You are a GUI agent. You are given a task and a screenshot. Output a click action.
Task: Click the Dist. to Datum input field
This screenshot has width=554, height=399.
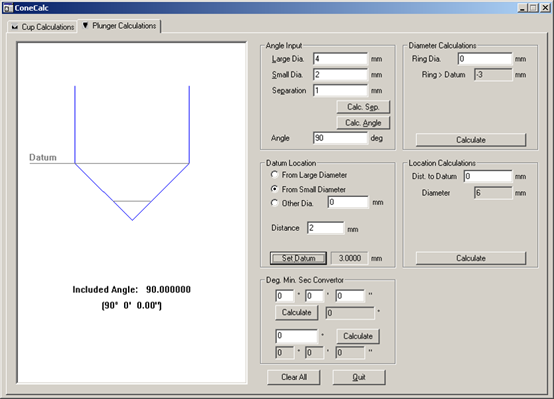pos(488,176)
